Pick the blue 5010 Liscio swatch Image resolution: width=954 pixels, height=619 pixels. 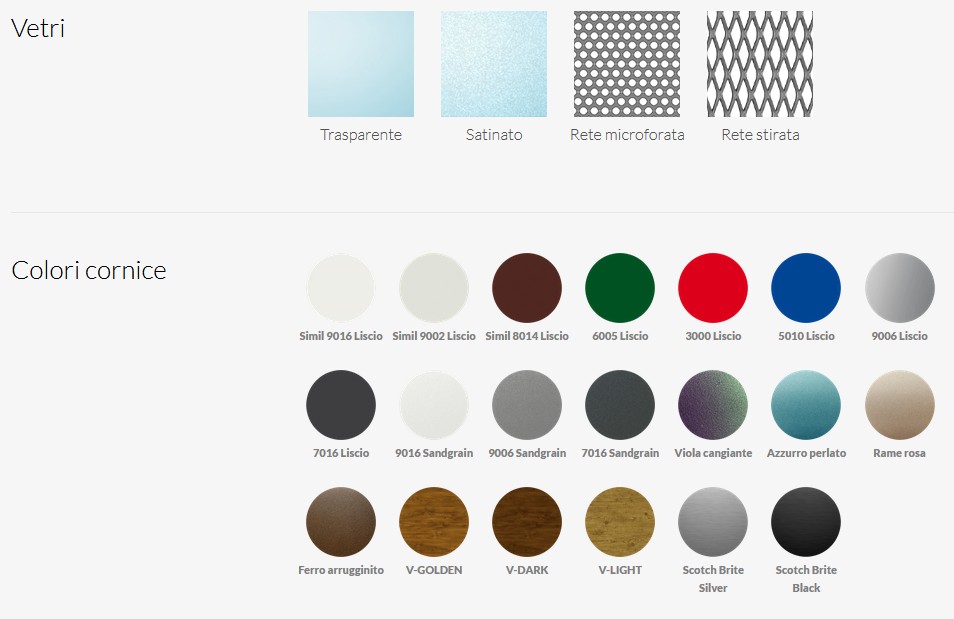(x=806, y=288)
